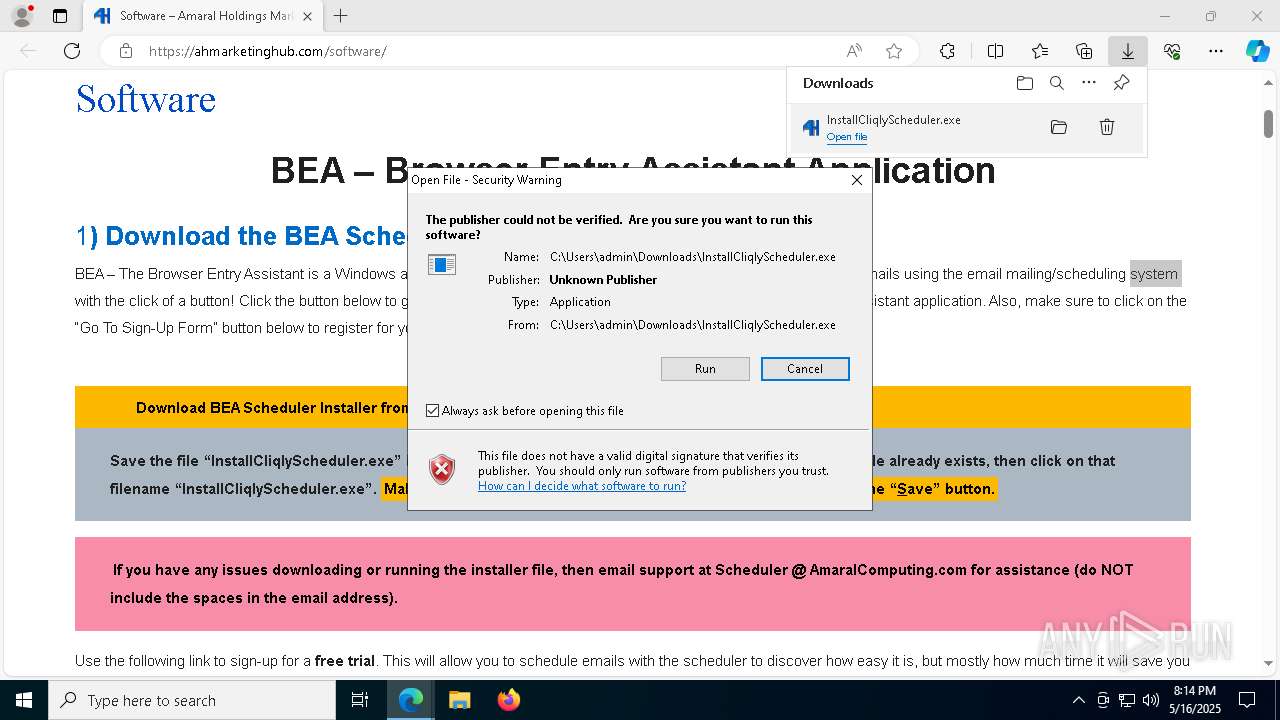Screen dimensions: 1280x720
Task: Activate Read aloud icon
Action: click(x=854, y=51)
